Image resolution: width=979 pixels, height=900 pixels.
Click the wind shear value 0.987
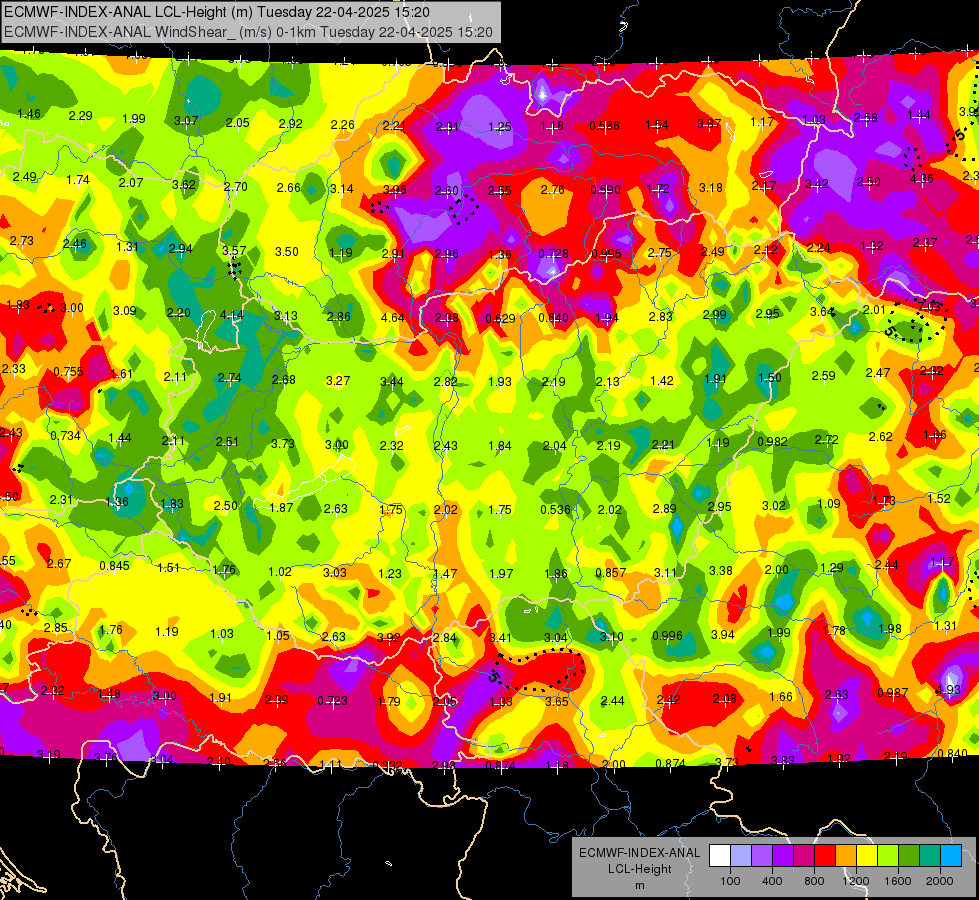(x=893, y=692)
